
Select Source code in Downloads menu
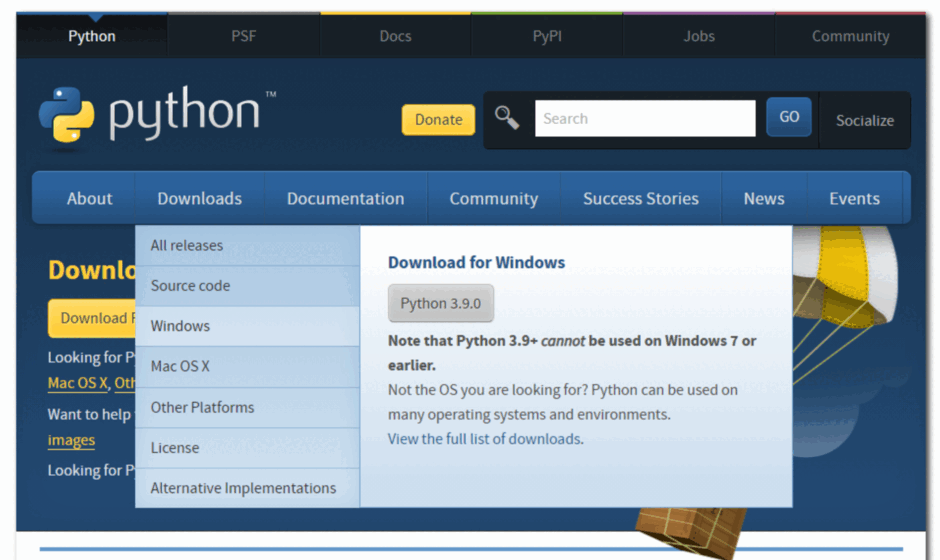[x=248, y=286]
